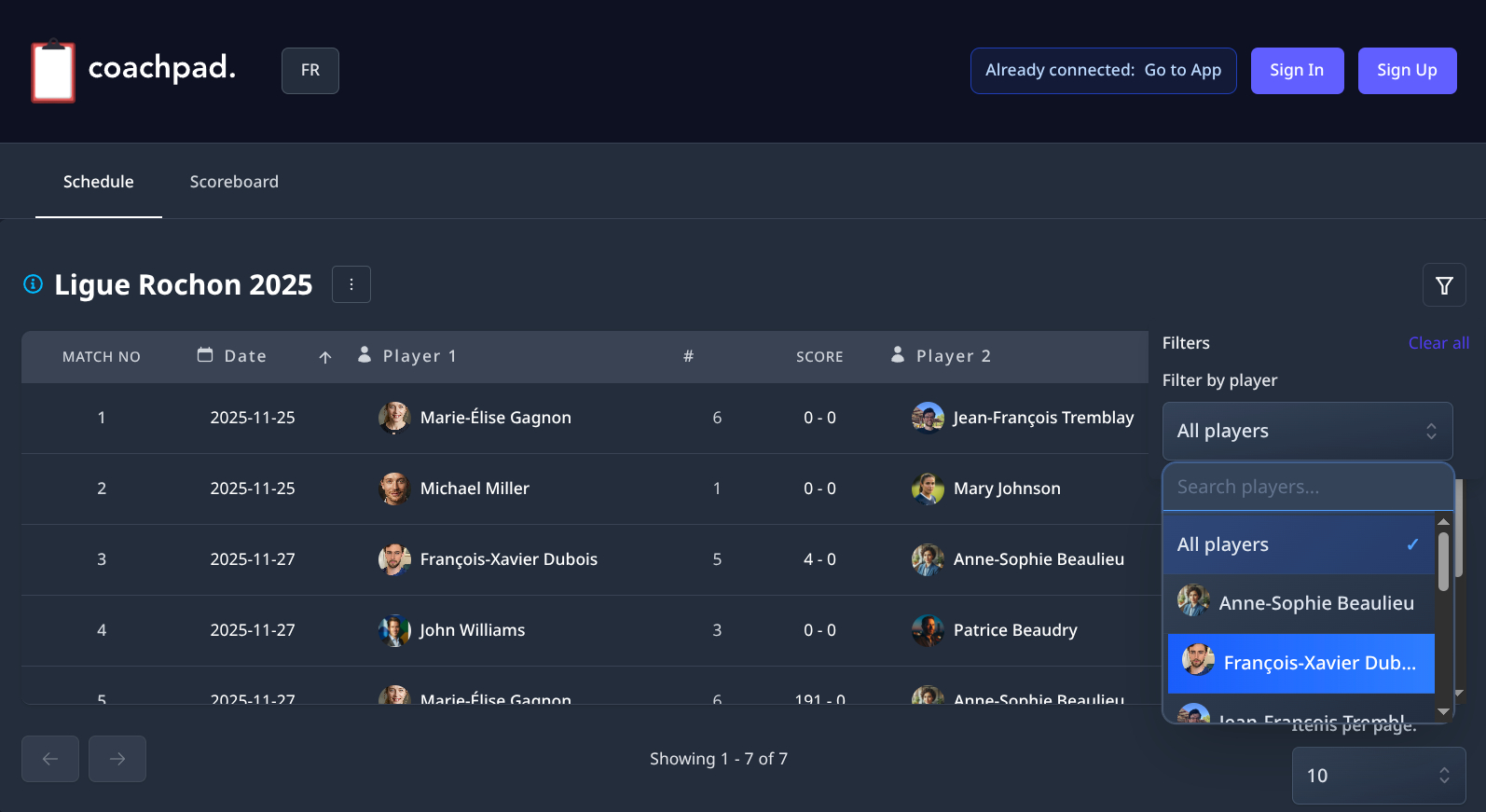Screen dimensions: 1486x812
Task: Click the ascending sort arrow on the Date column
Action: click(323, 357)
